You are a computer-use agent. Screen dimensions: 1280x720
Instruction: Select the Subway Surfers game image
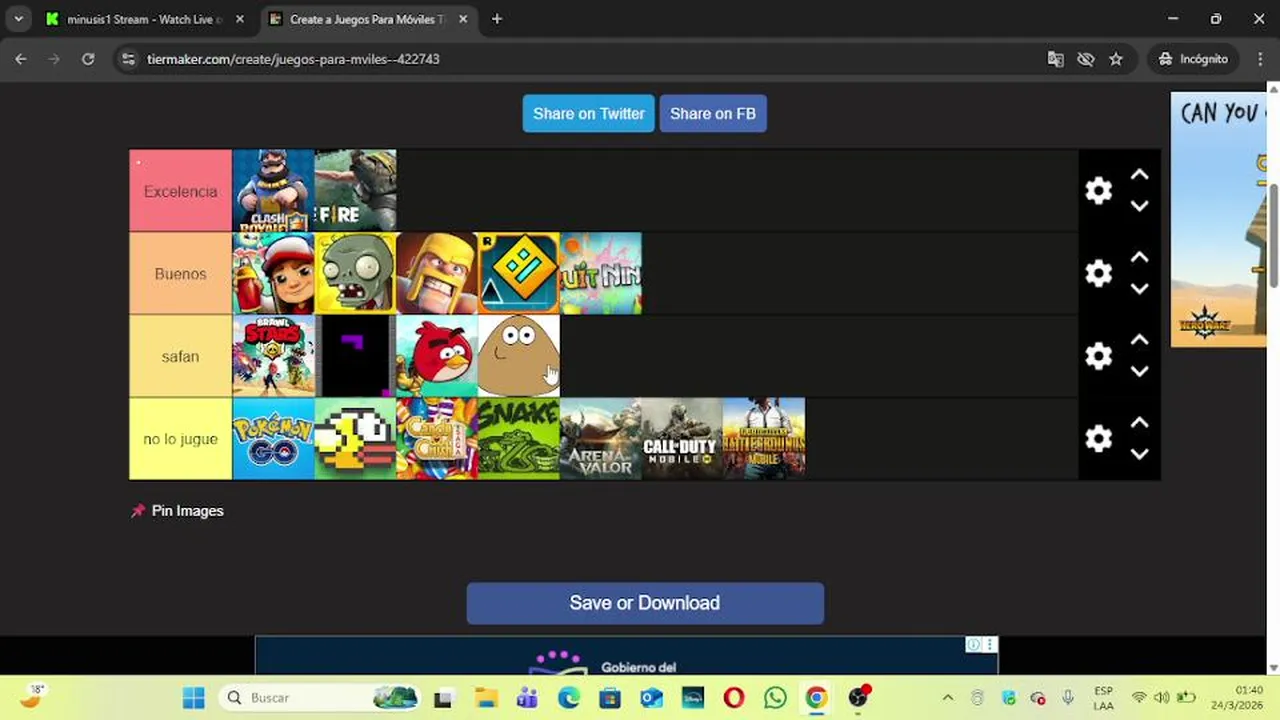(x=273, y=273)
